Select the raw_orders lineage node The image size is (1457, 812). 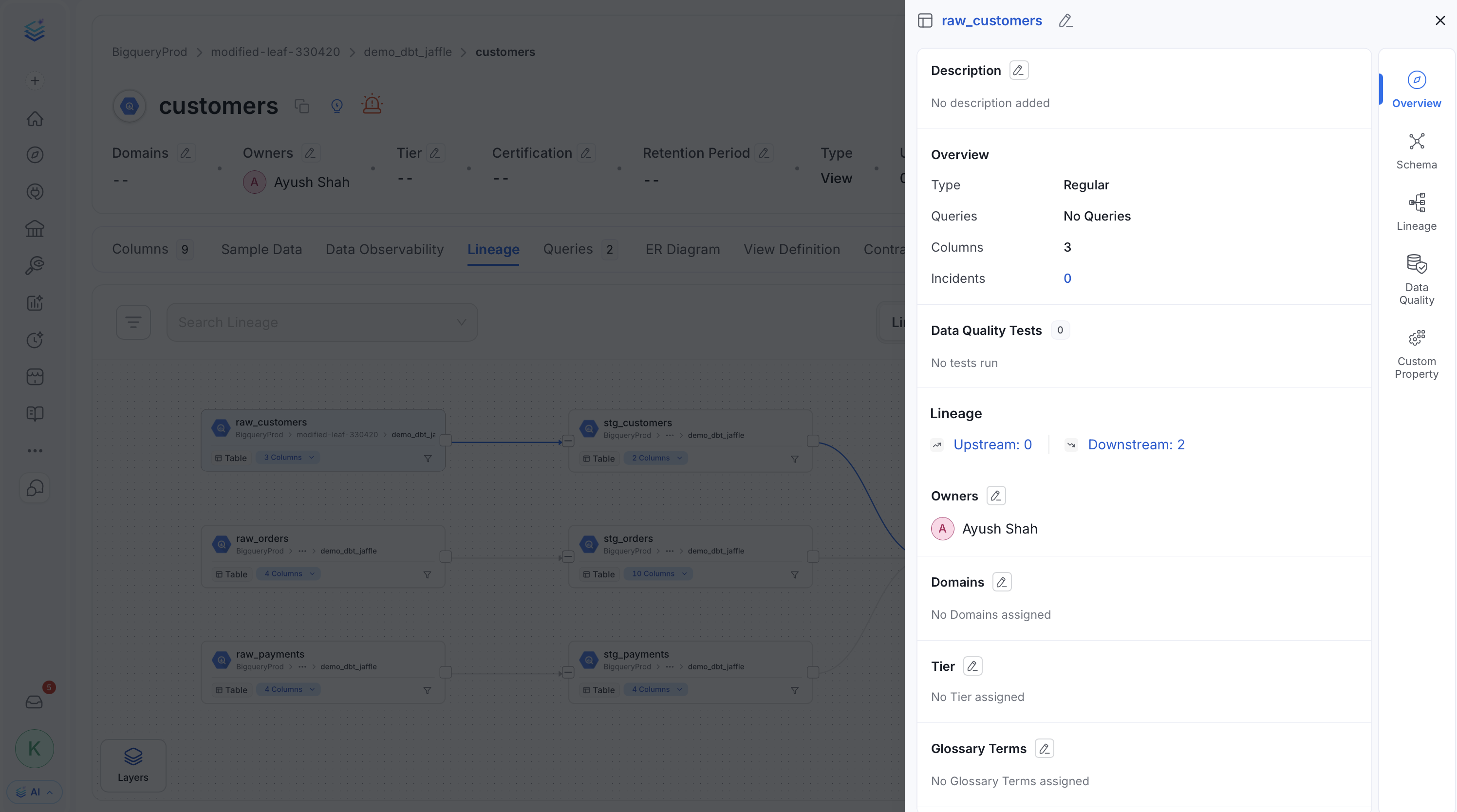(323, 556)
